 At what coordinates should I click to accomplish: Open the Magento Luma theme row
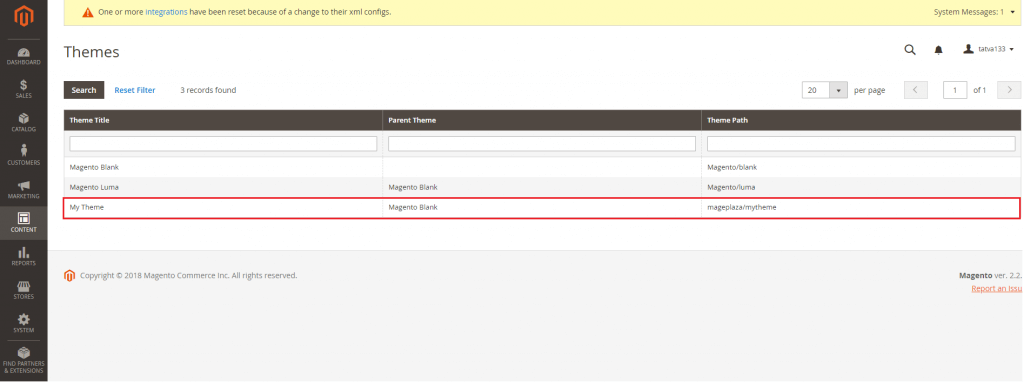point(542,188)
